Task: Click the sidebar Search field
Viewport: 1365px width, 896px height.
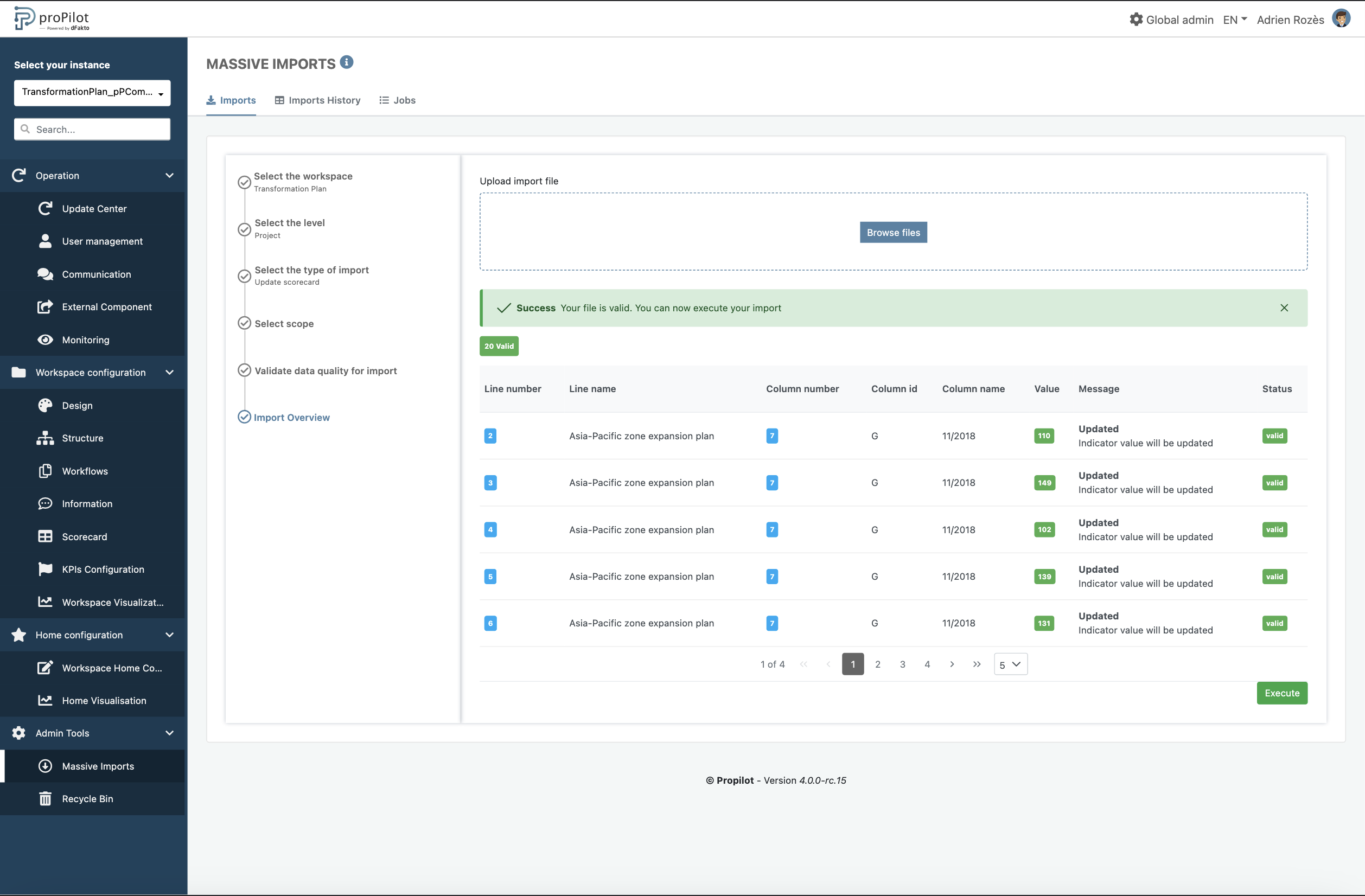Action: click(x=92, y=129)
